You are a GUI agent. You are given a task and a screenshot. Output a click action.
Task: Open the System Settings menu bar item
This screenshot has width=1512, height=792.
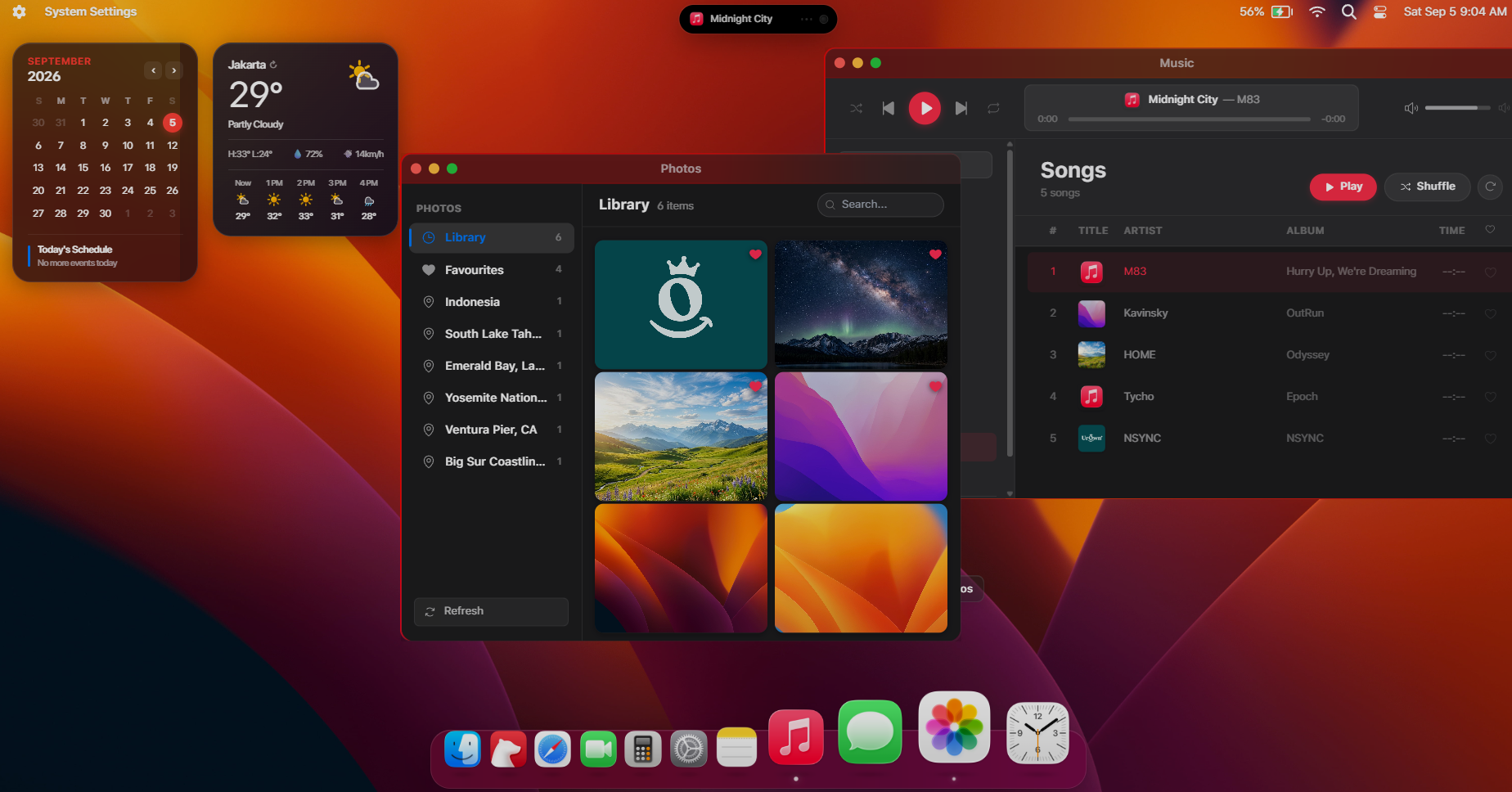[x=91, y=11]
